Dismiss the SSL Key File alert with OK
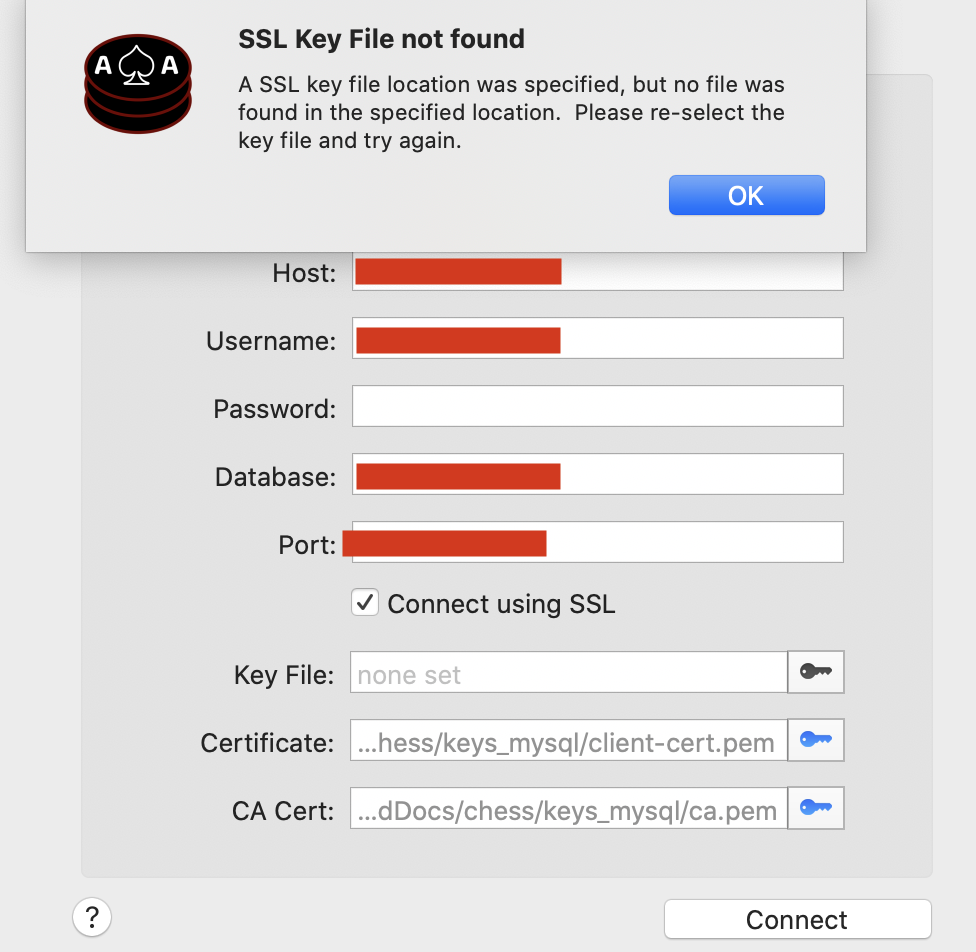Viewport: 976px width, 952px height. pyautogui.click(x=746, y=194)
